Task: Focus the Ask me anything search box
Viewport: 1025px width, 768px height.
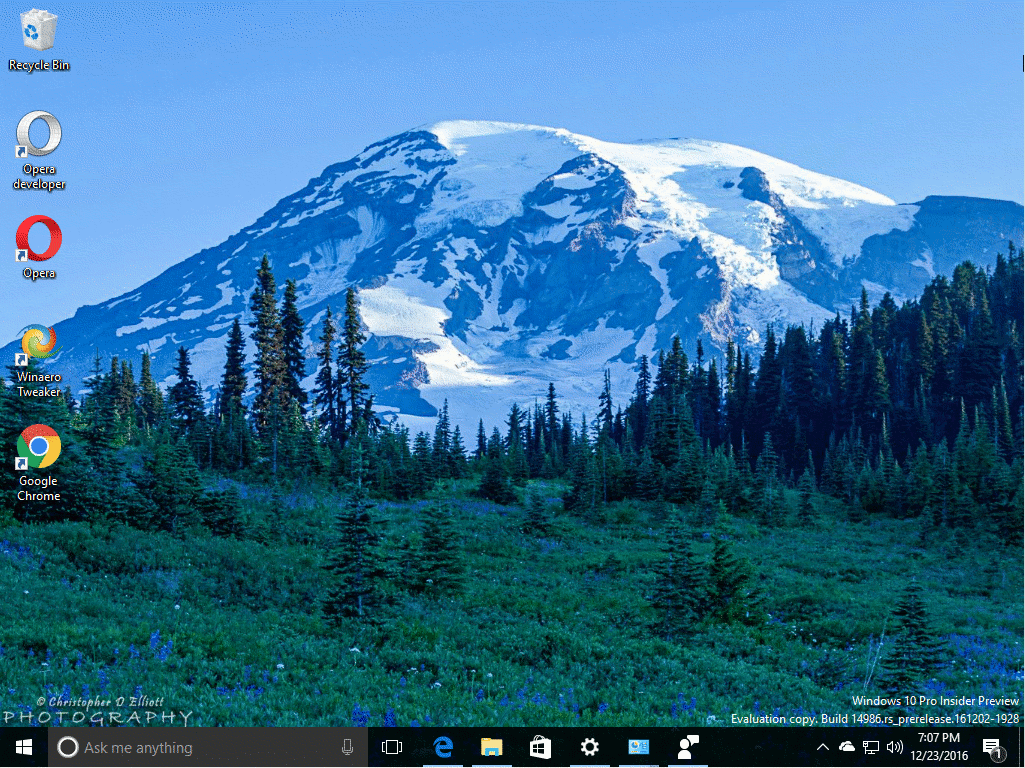Action: coord(208,747)
